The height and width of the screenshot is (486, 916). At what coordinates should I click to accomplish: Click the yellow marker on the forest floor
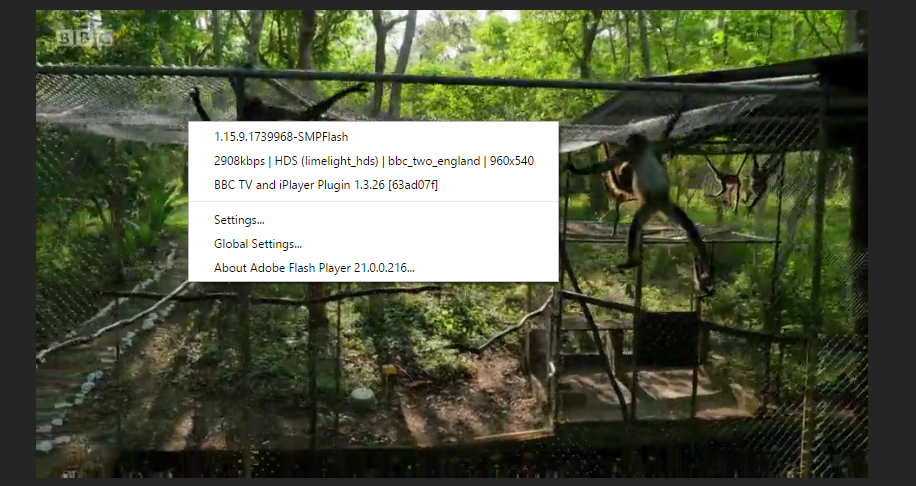(389, 370)
